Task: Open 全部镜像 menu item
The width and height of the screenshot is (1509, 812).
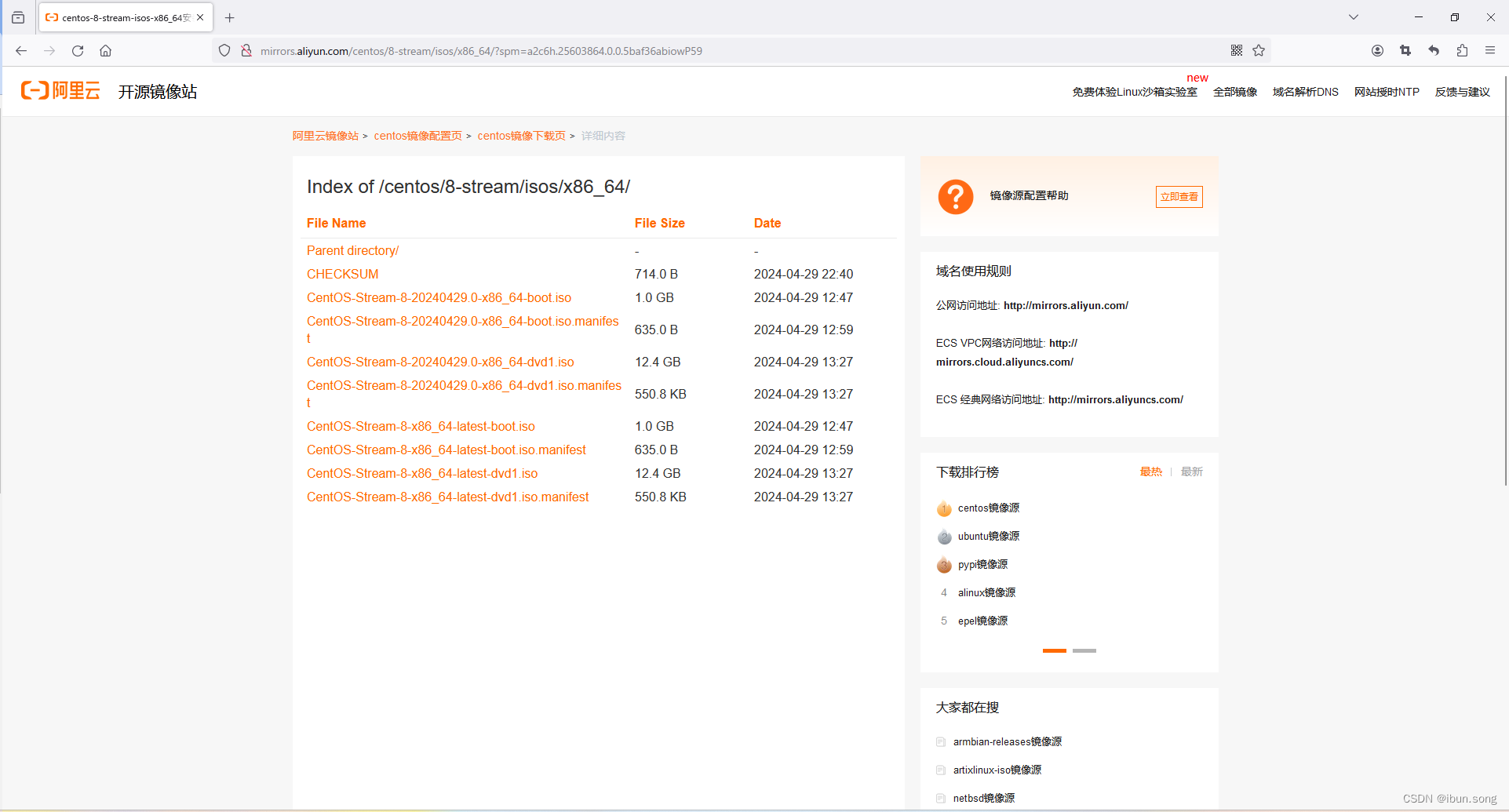Action: 1235,92
